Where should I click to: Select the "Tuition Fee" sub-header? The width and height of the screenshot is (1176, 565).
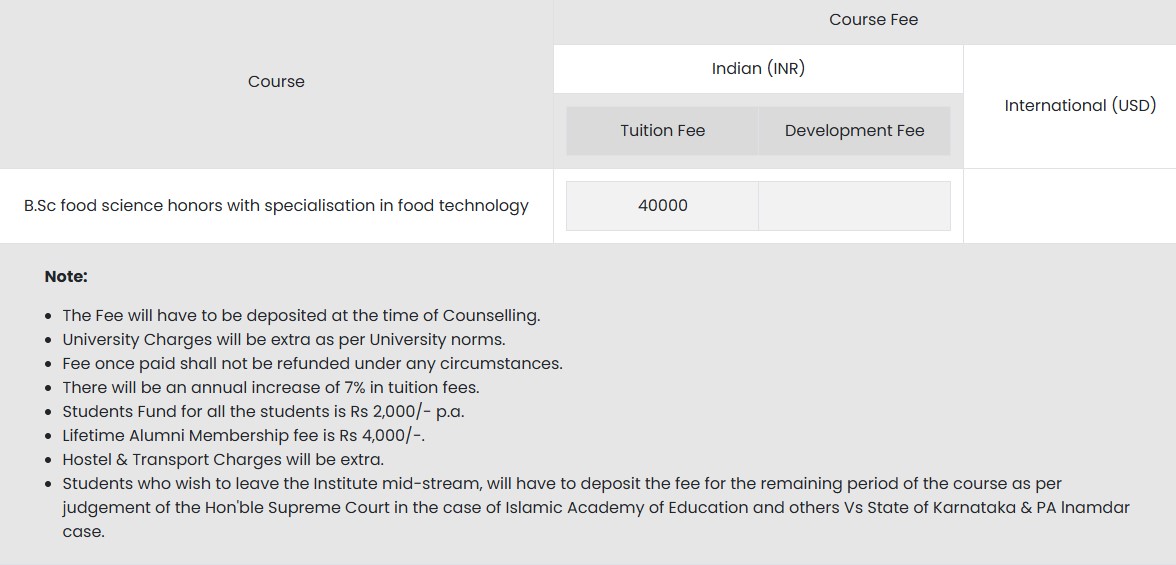click(662, 131)
